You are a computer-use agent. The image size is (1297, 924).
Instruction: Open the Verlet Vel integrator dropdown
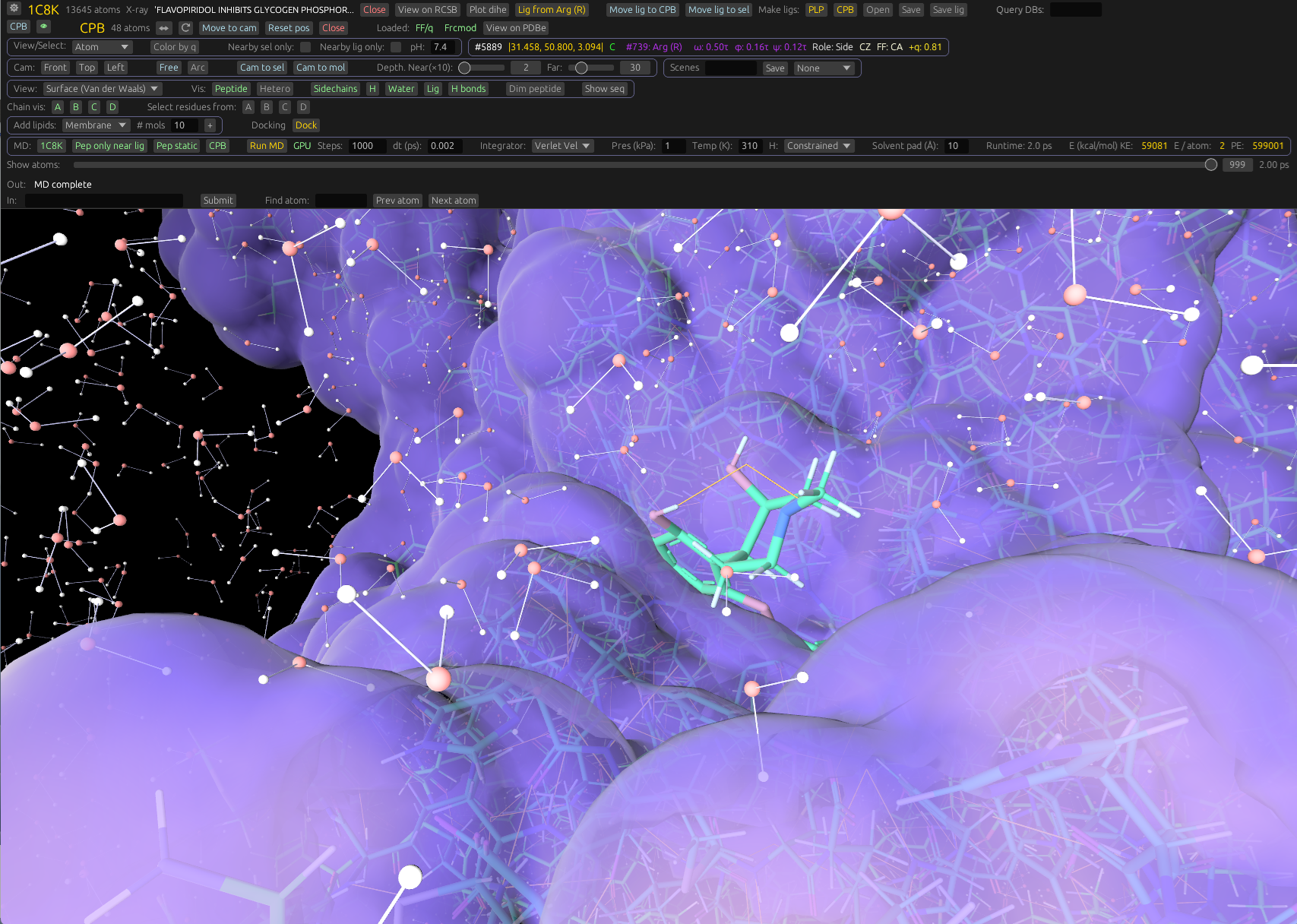pos(562,146)
